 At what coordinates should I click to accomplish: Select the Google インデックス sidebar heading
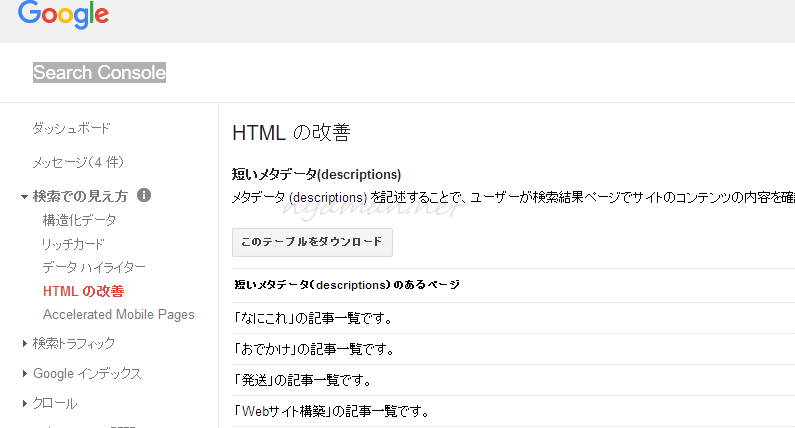pyautogui.click(x=87, y=374)
